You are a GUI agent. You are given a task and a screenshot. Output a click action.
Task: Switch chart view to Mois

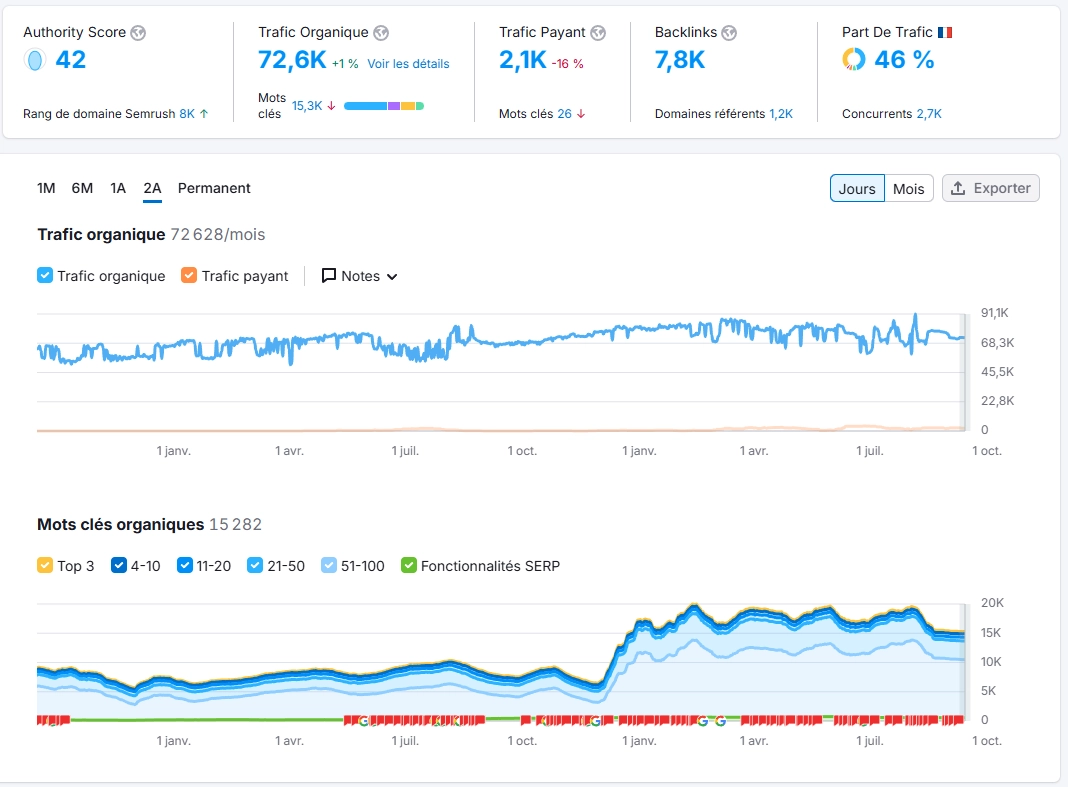[908, 188]
